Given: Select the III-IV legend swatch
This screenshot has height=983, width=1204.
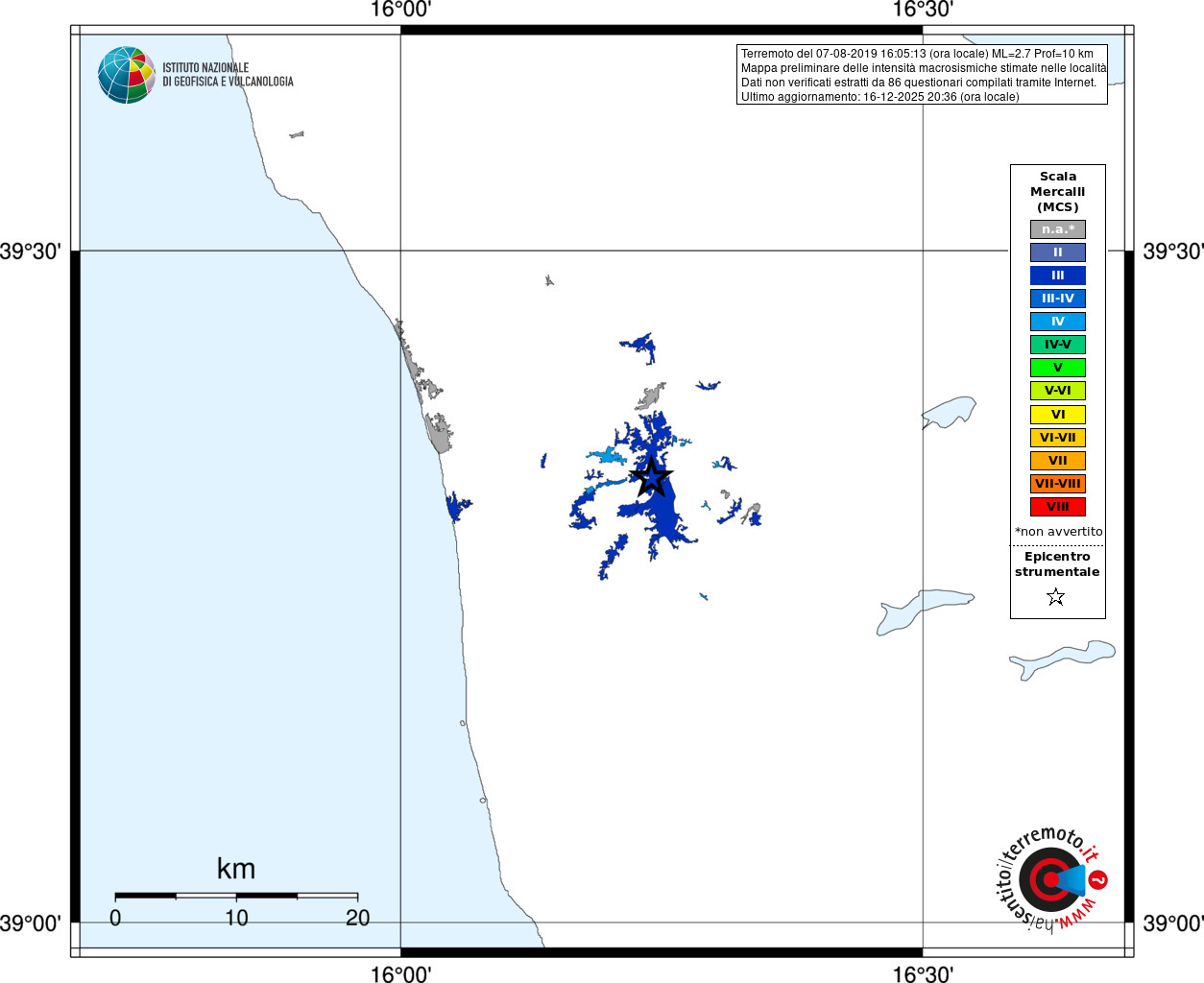Looking at the screenshot, I should coord(1058,299).
